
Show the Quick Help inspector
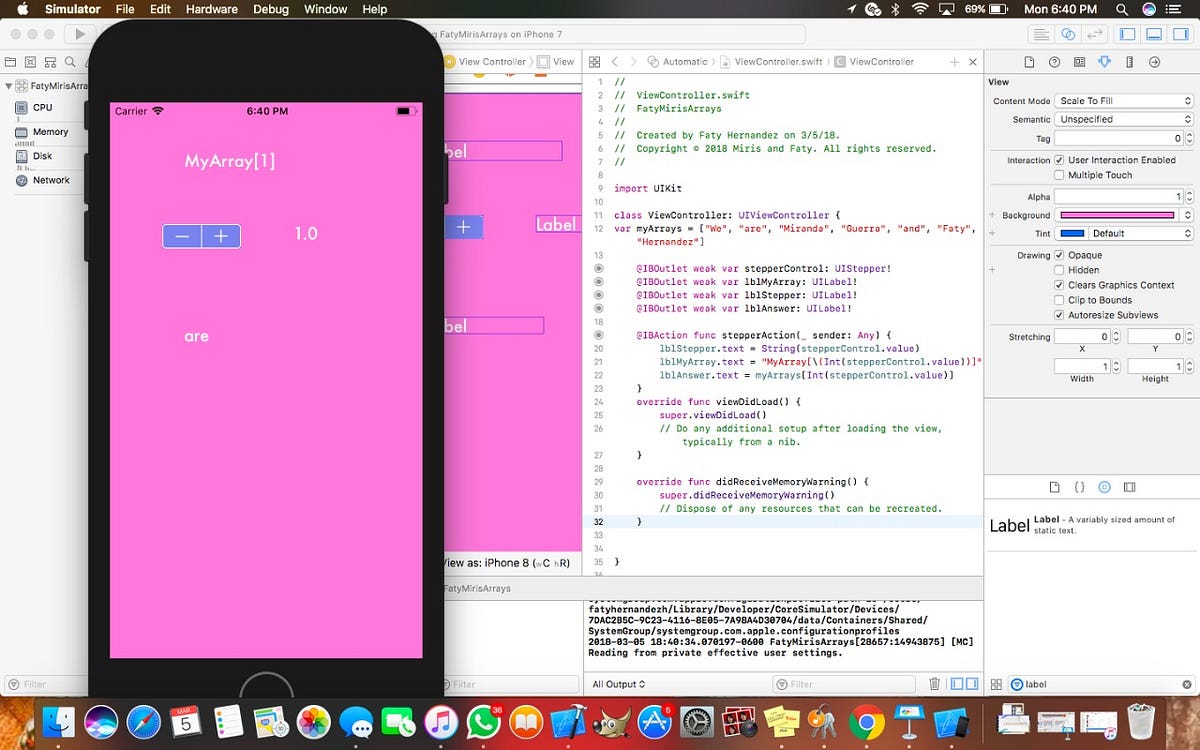tap(1054, 62)
